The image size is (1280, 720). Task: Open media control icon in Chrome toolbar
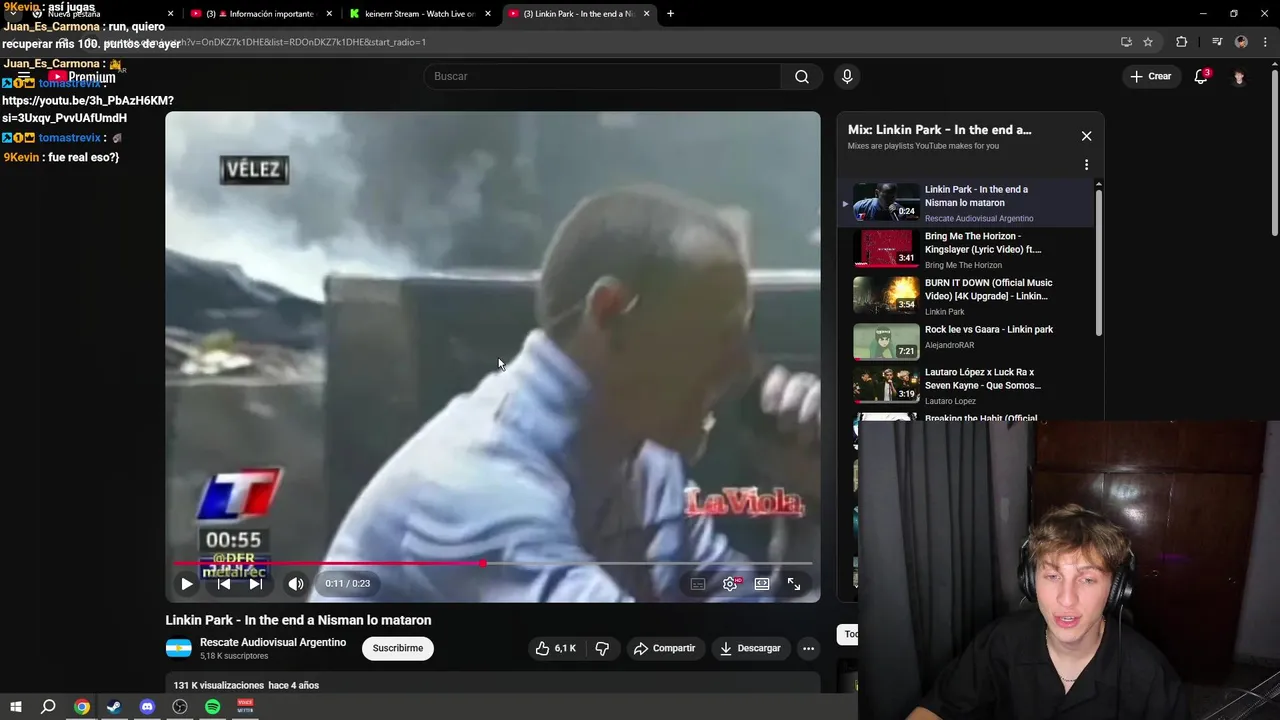point(1217,42)
